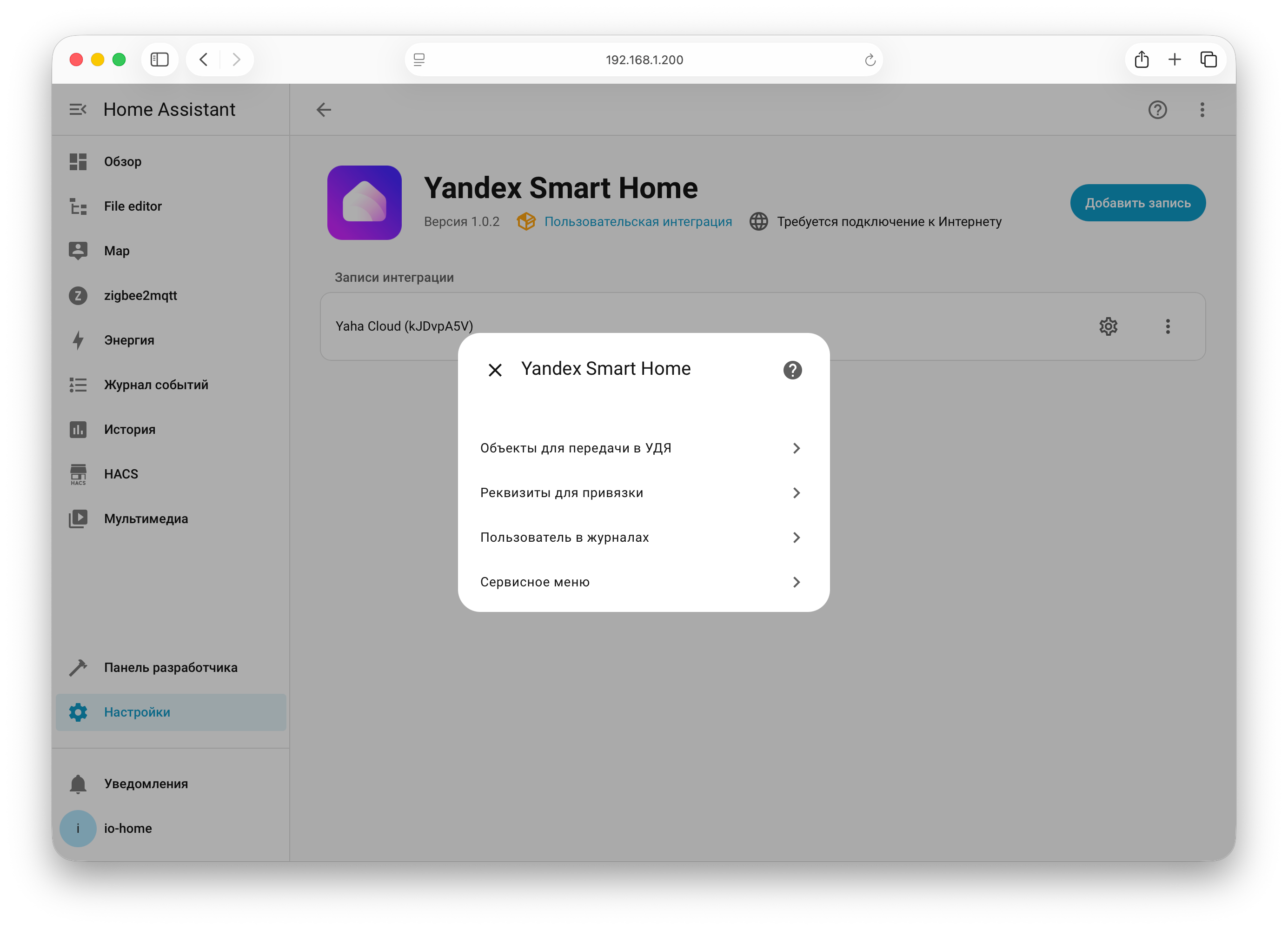Open the Энергия panel icon
Viewport: 1288px width, 930px height.
[x=78, y=339]
